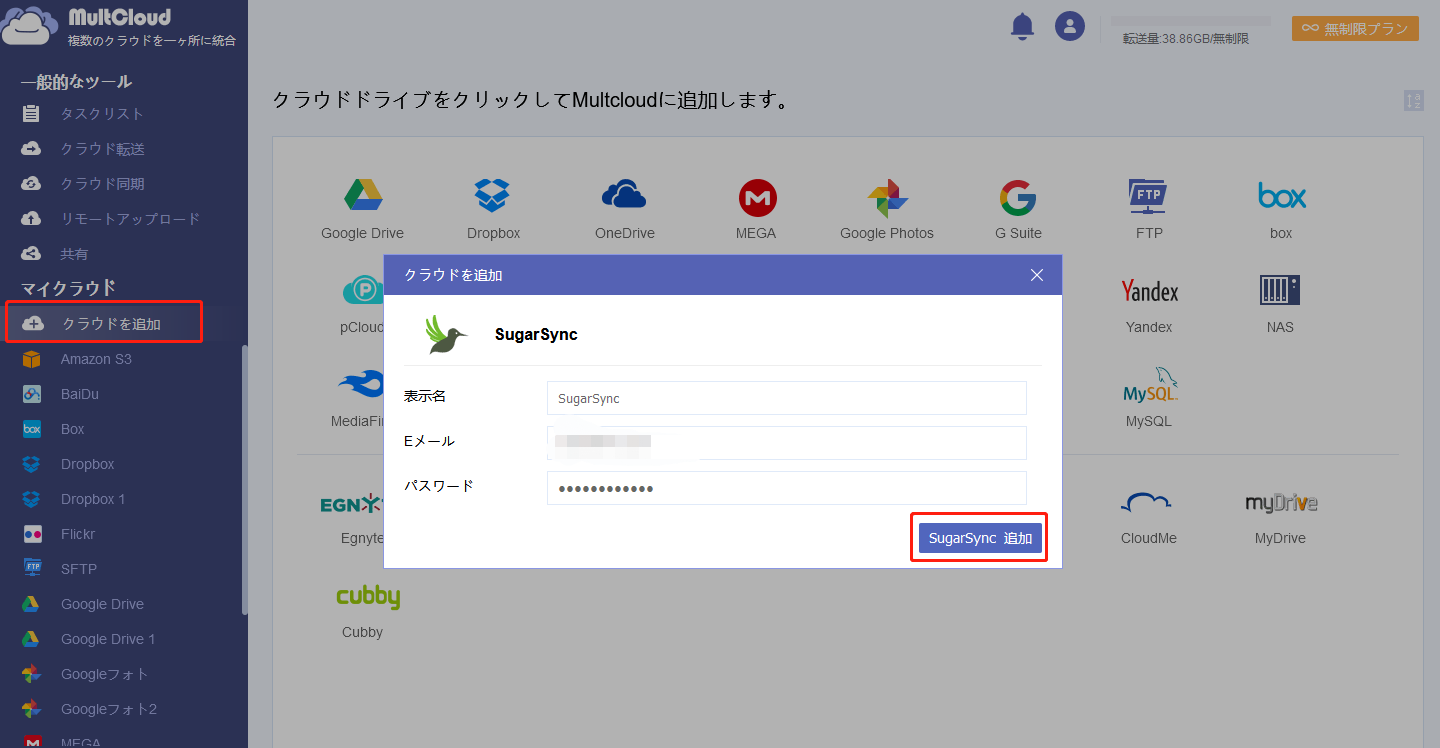The width and height of the screenshot is (1440, 748).
Task: Choose the OneDrive cloud icon
Action: [x=624, y=194]
